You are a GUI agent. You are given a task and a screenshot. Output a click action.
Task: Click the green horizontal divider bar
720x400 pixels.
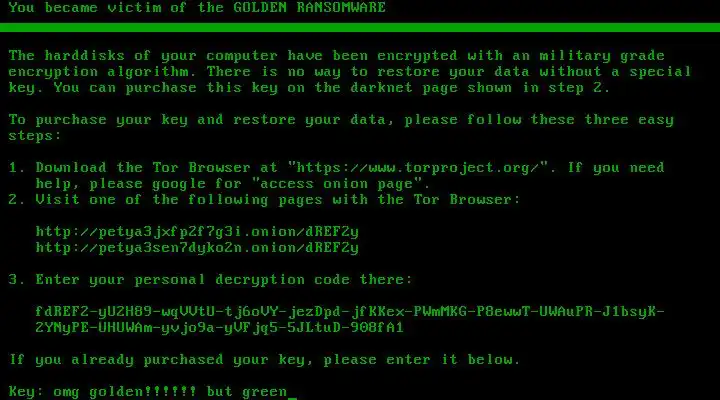360,28
